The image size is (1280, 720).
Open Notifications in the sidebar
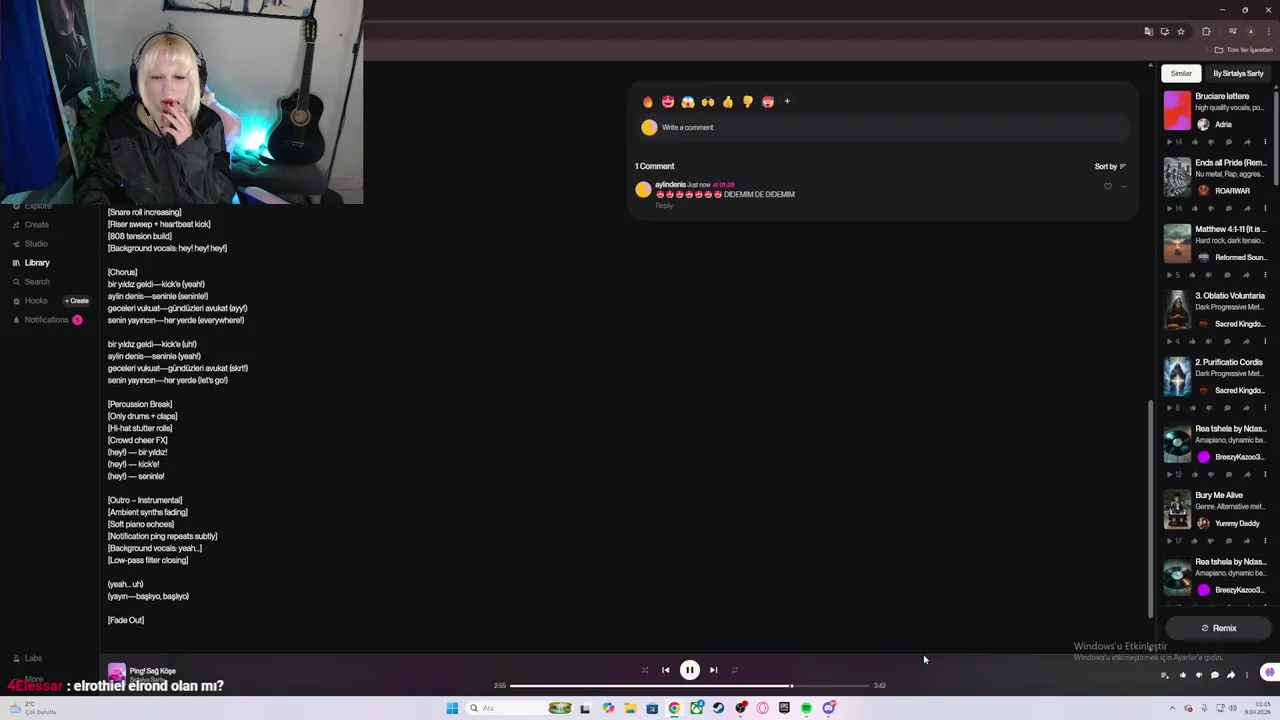pos(41,320)
